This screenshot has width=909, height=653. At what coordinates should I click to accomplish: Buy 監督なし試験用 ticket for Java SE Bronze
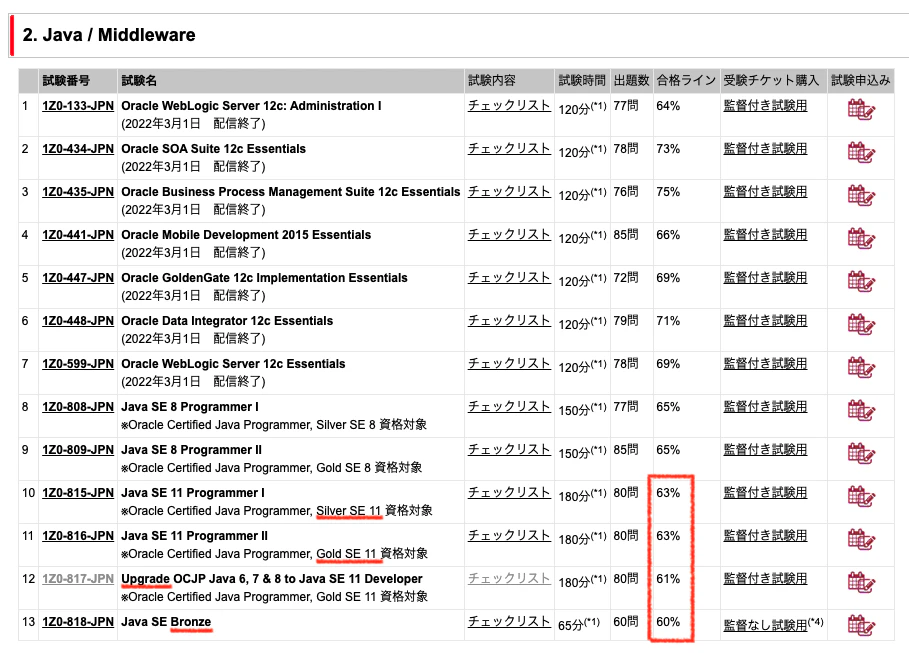pos(765,625)
